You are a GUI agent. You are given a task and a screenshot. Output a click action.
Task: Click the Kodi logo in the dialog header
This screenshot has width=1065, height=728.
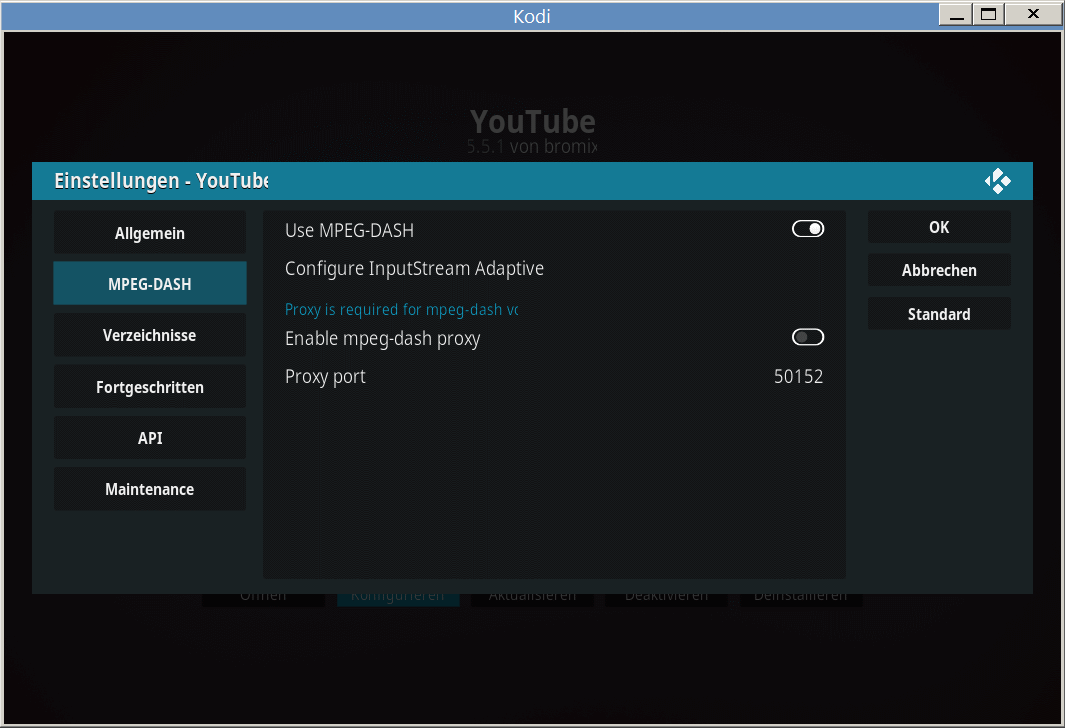997,181
